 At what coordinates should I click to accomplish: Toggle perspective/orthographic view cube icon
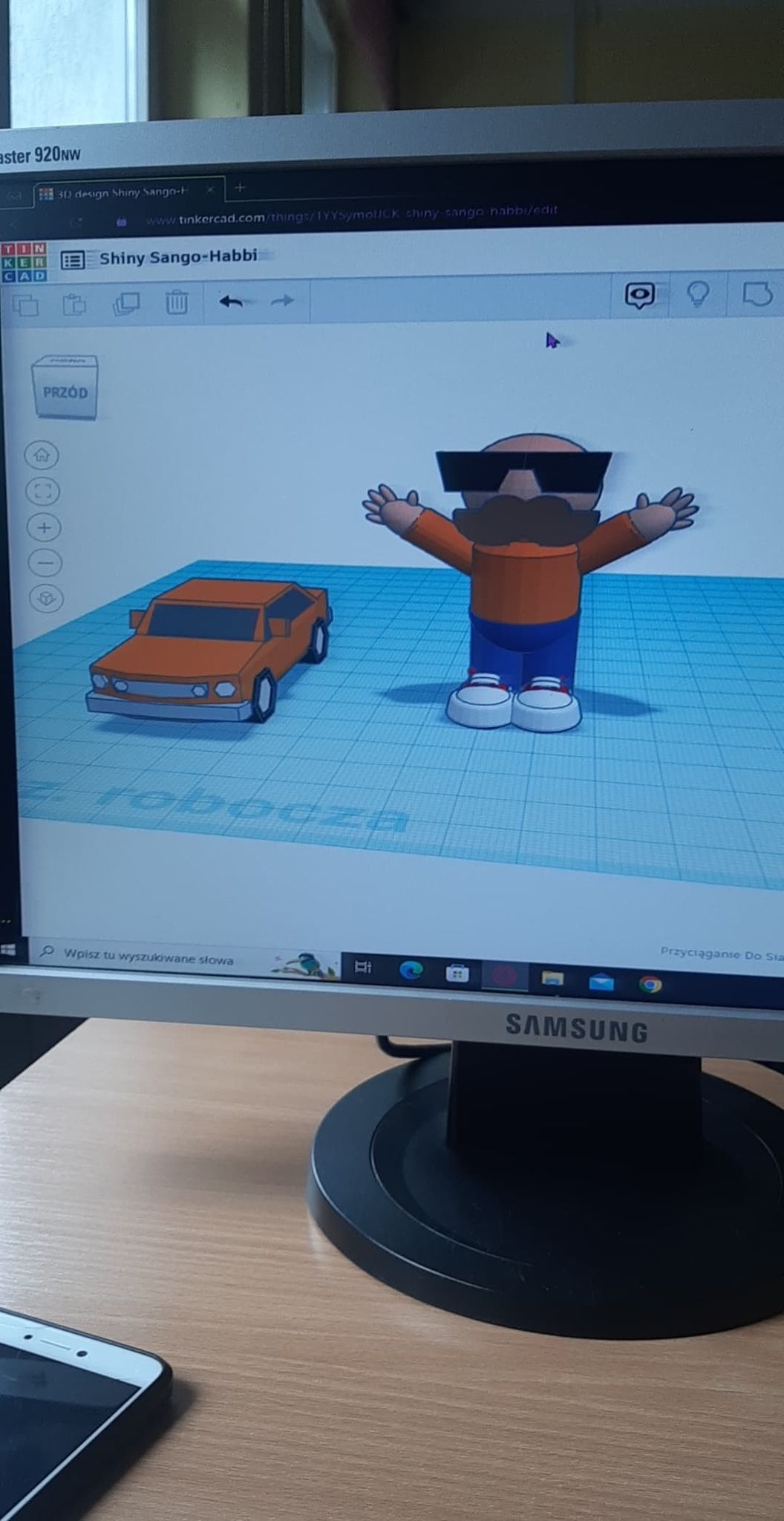click(47, 599)
